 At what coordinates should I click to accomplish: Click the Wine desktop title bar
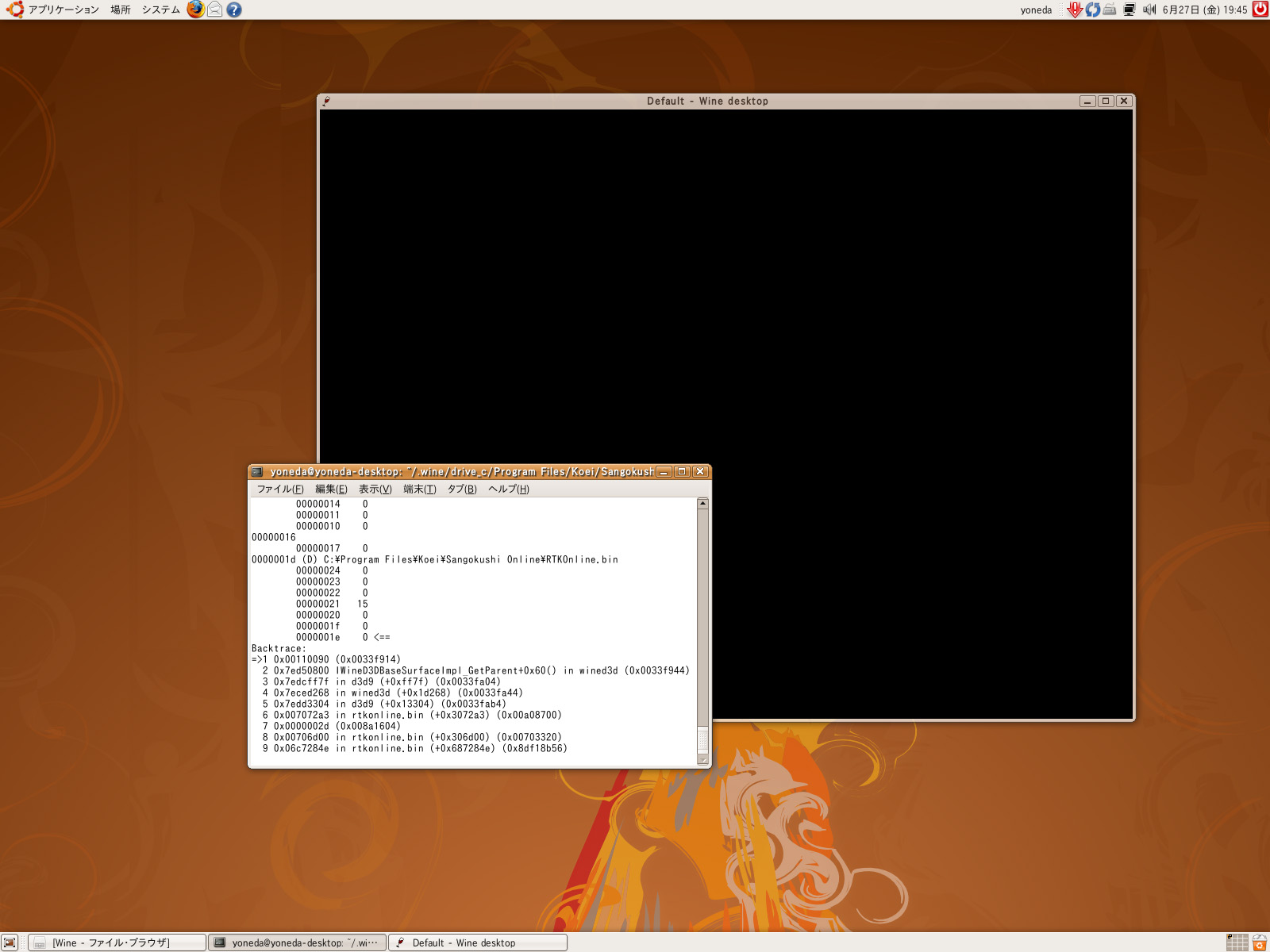tap(707, 101)
